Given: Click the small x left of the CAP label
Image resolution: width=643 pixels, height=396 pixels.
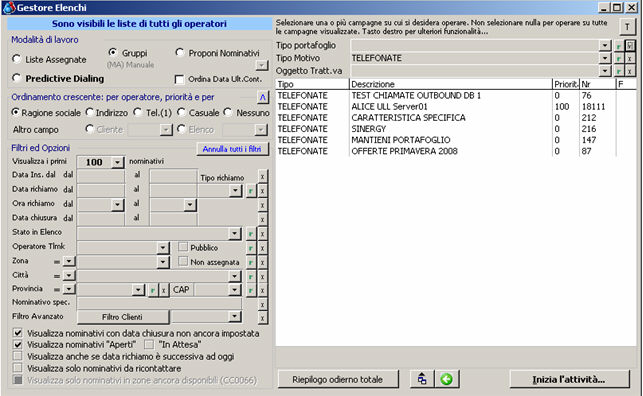Looking at the screenshot, I should 163,290.
